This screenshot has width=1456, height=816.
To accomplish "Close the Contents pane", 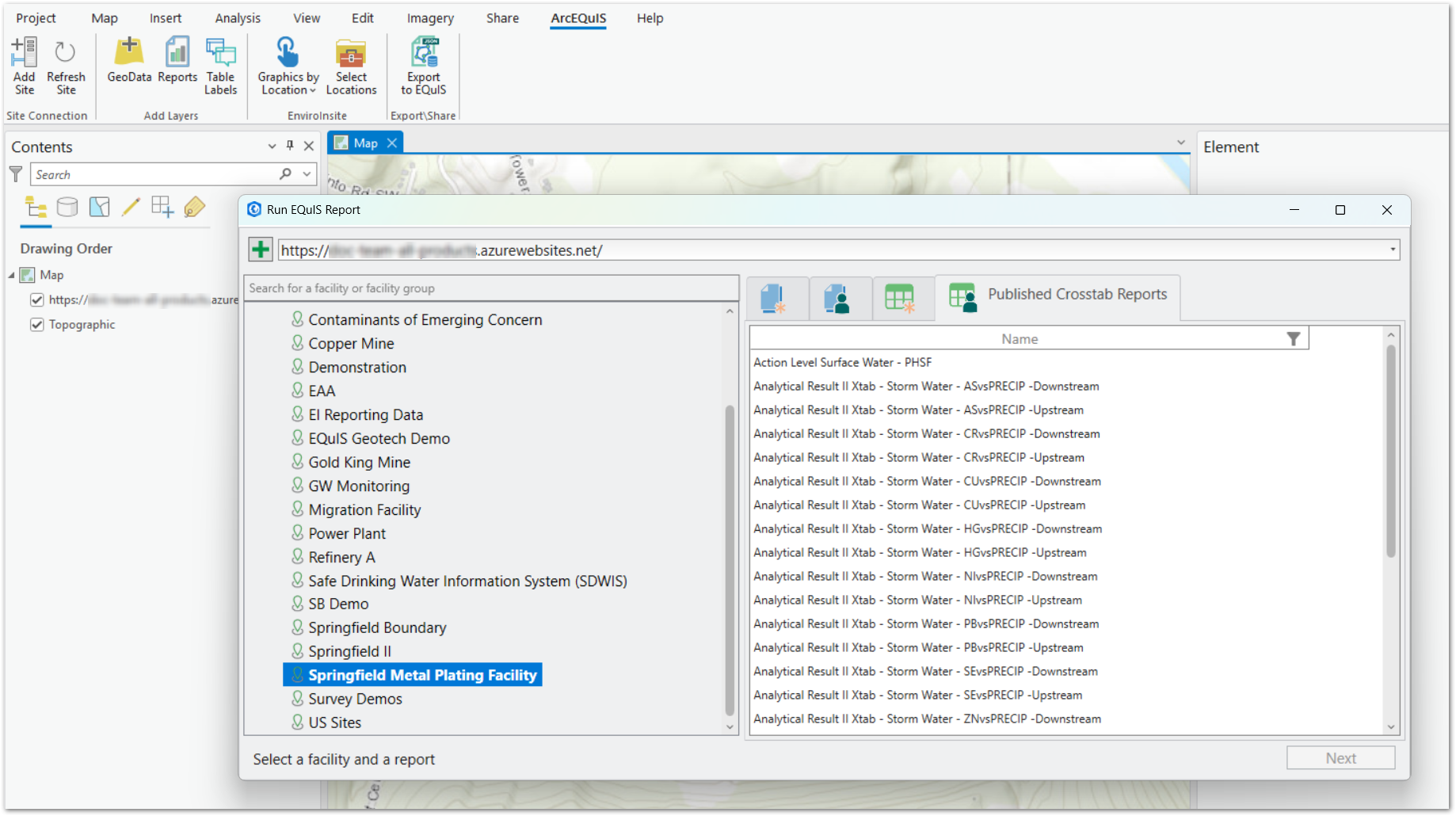I will [x=309, y=146].
